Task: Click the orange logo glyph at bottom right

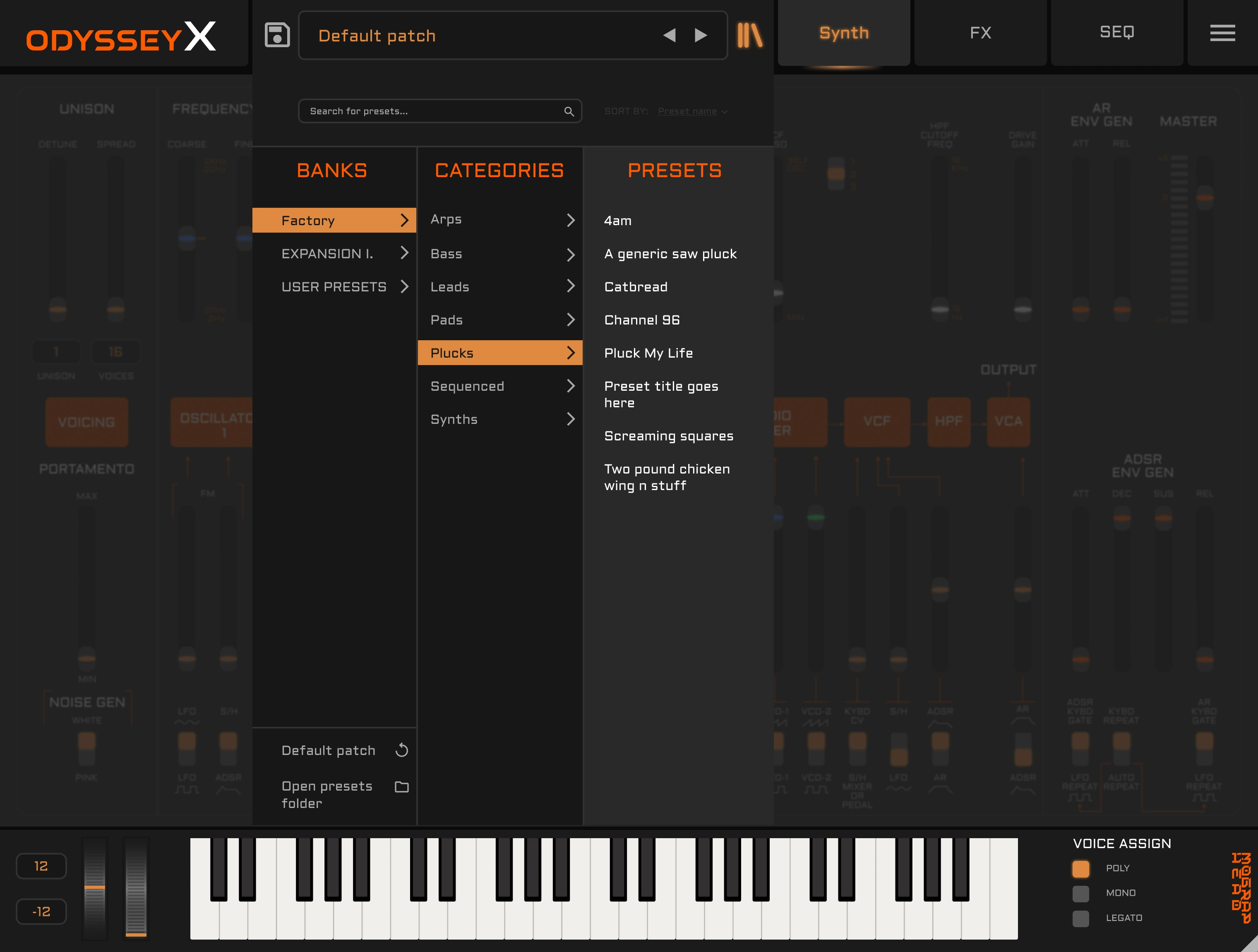Action: 1241,887
